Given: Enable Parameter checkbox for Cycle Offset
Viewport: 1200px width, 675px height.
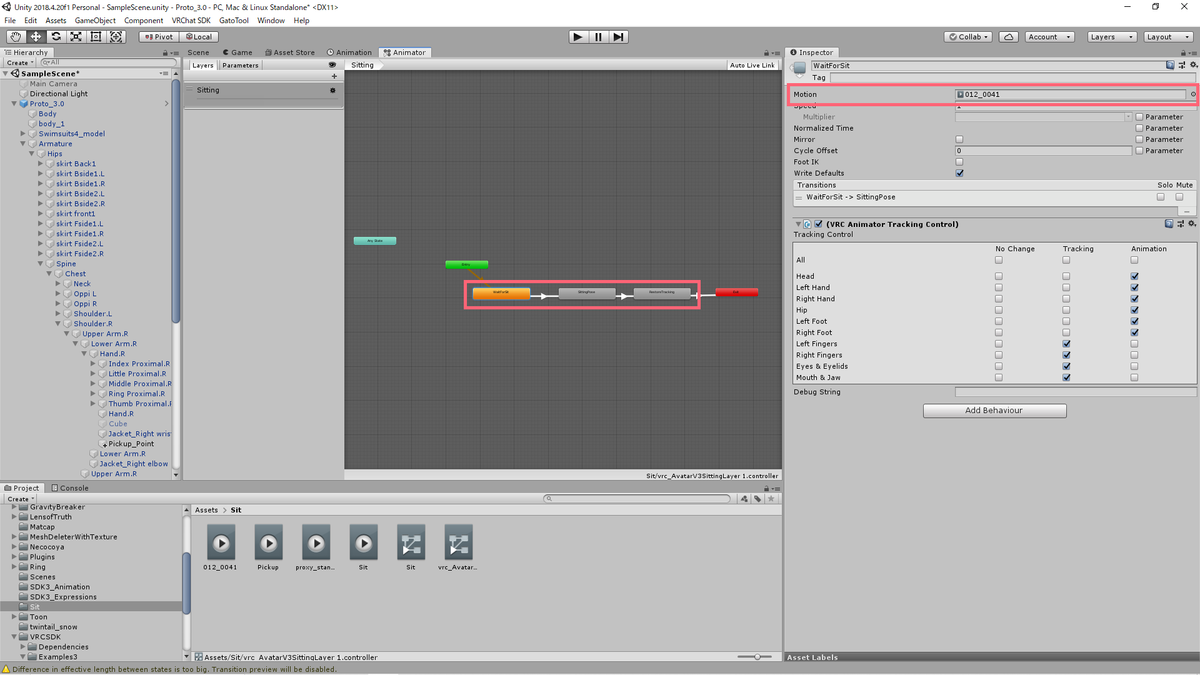Looking at the screenshot, I should point(1139,151).
